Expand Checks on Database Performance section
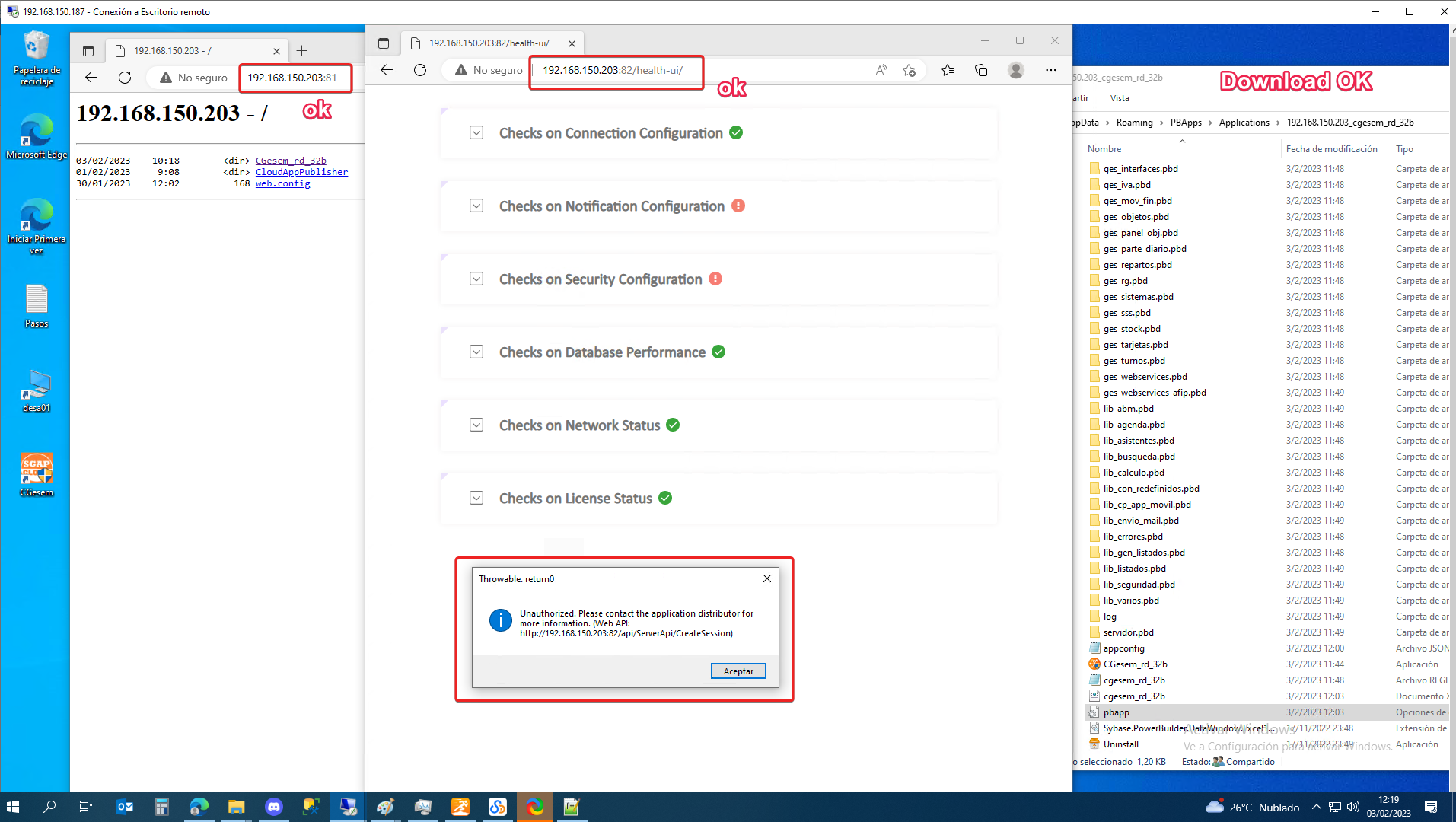 [x=476, y=352]
